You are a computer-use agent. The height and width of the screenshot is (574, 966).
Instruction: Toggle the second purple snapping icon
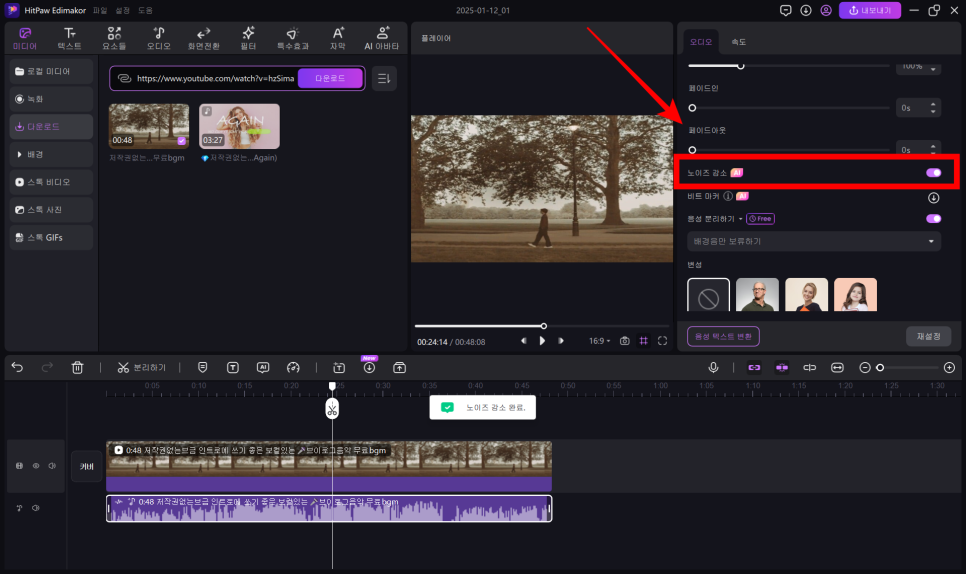click(x=782, y=368)
